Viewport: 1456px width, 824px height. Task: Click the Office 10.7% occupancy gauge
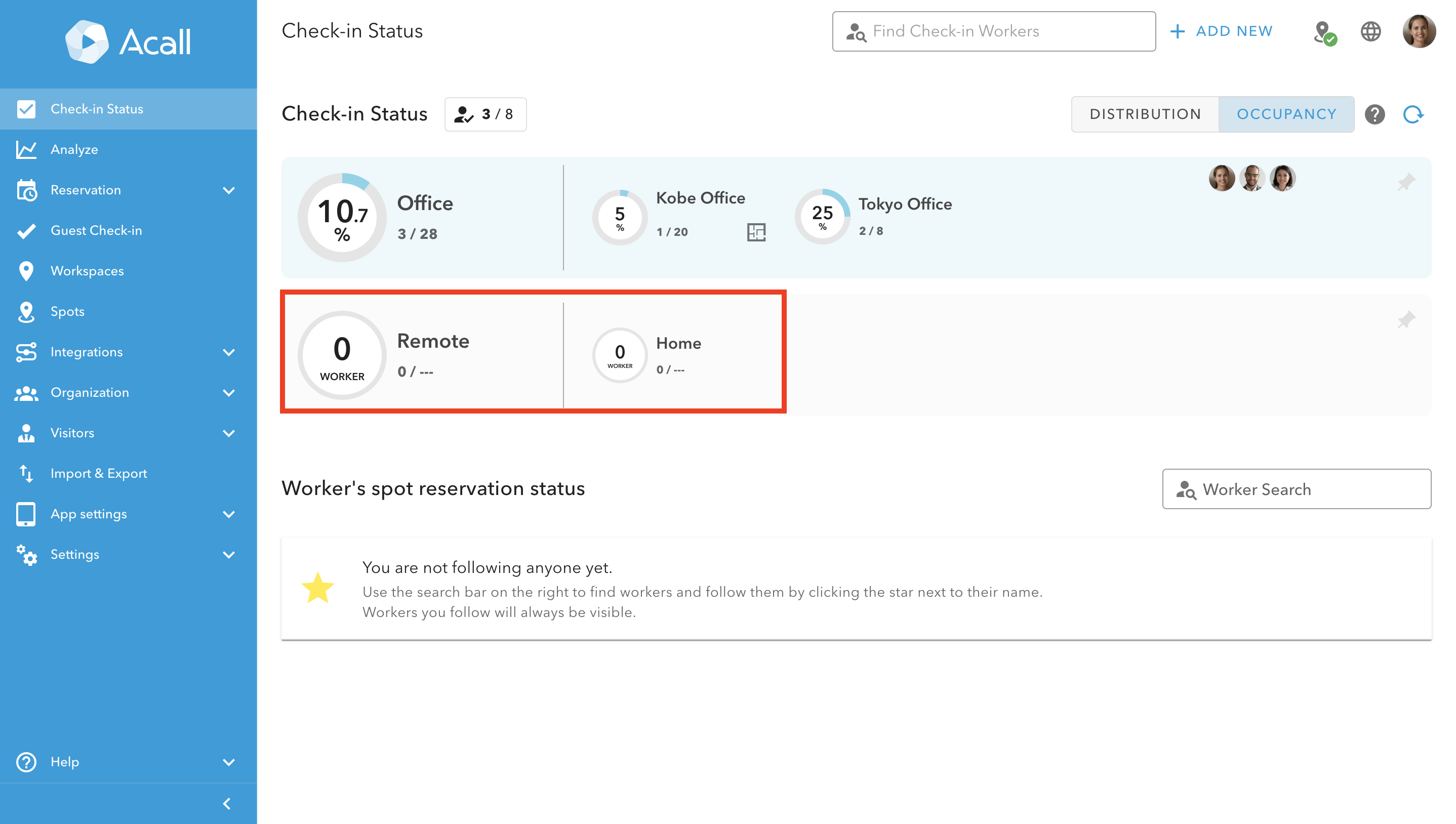tap(342, 217)
